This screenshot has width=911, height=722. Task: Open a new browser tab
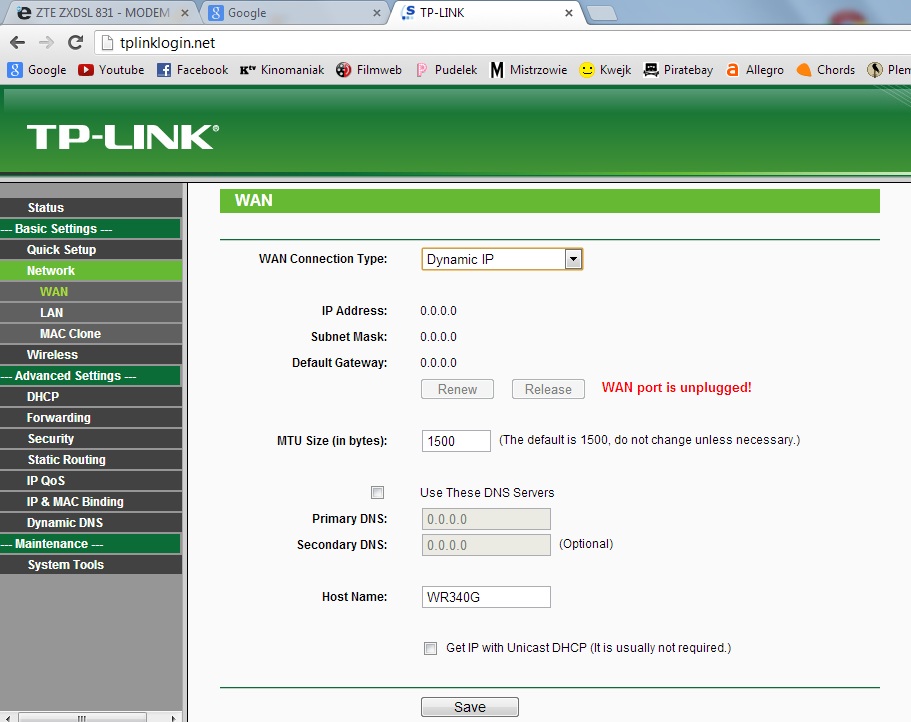coord(602,13)
